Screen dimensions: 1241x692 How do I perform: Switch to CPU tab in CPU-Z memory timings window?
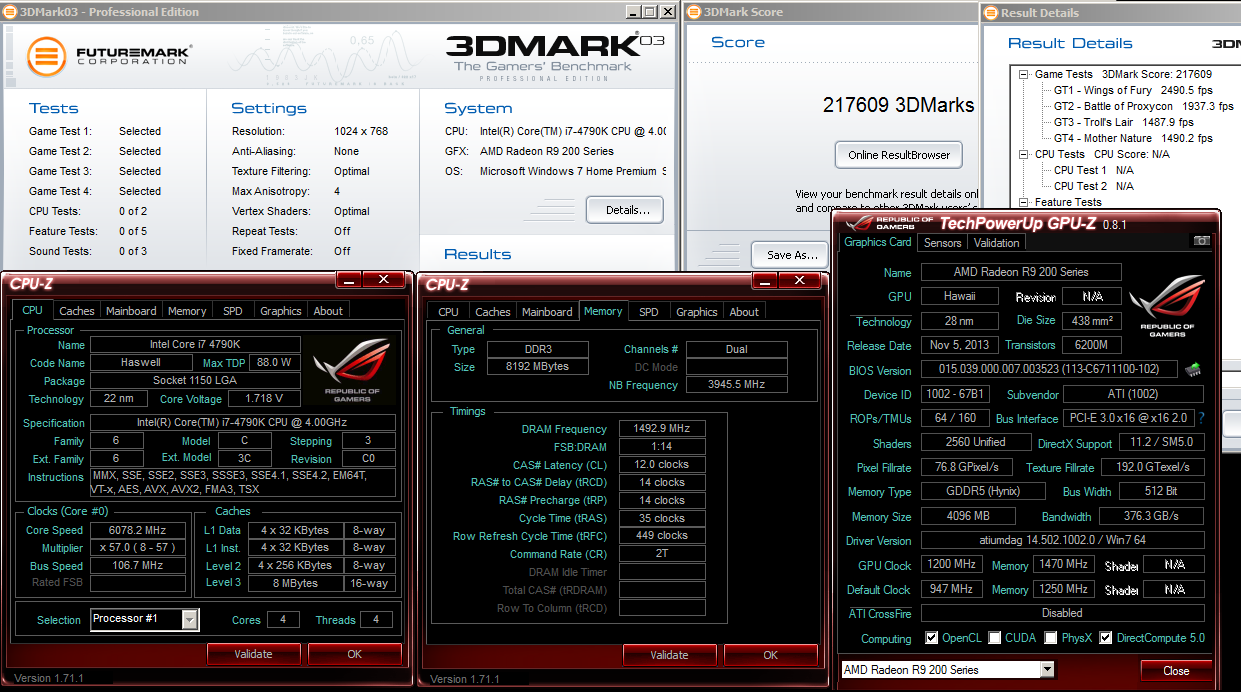tap(449, 312)
